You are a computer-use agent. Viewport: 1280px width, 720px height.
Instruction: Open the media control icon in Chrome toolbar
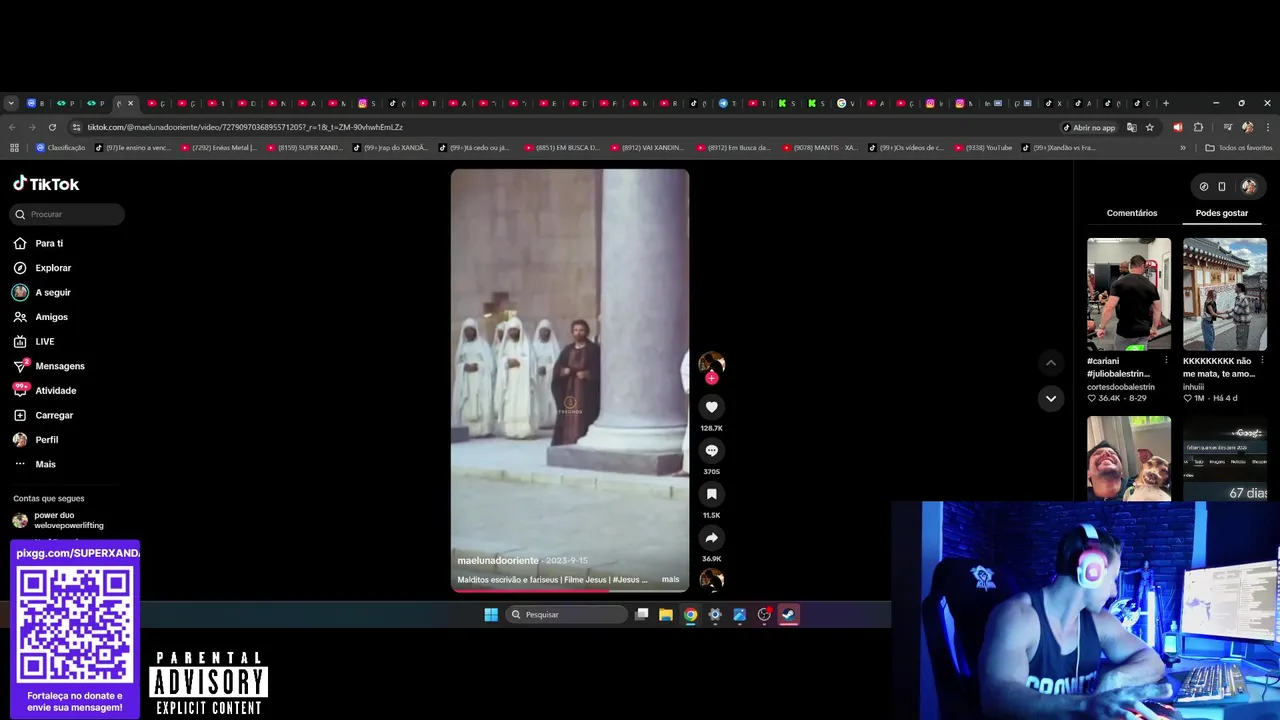pos(1228,127)
